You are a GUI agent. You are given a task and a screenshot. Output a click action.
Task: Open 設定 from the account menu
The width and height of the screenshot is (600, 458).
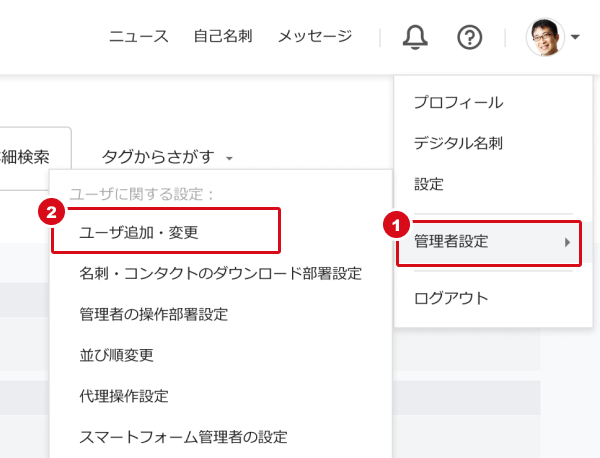429,184
